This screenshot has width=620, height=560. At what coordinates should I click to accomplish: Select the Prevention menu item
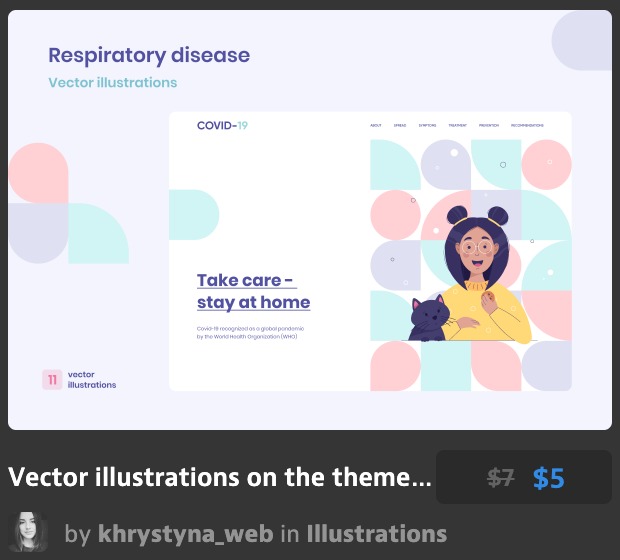[488, 126]
